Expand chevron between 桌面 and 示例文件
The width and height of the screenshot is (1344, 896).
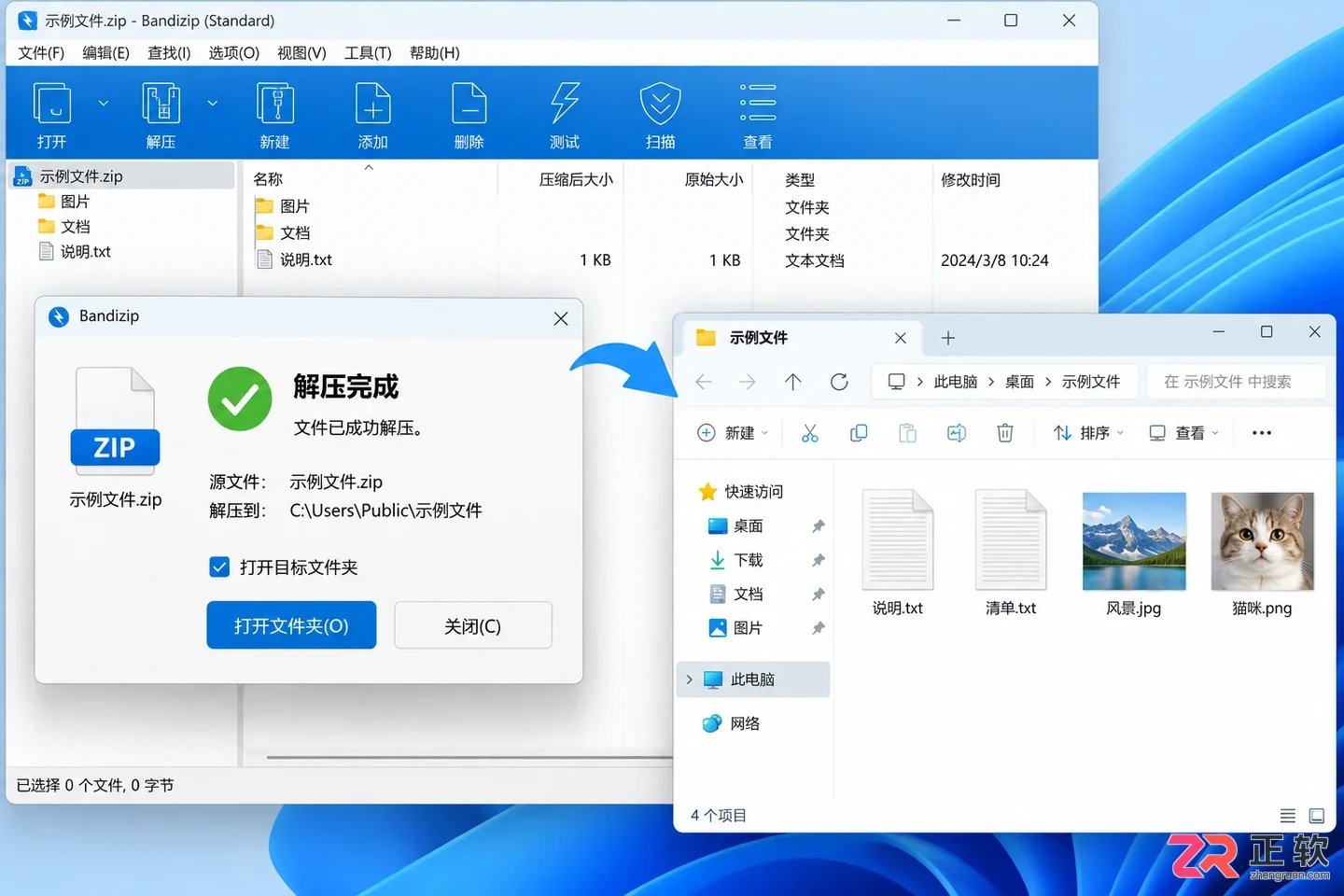1048,382
